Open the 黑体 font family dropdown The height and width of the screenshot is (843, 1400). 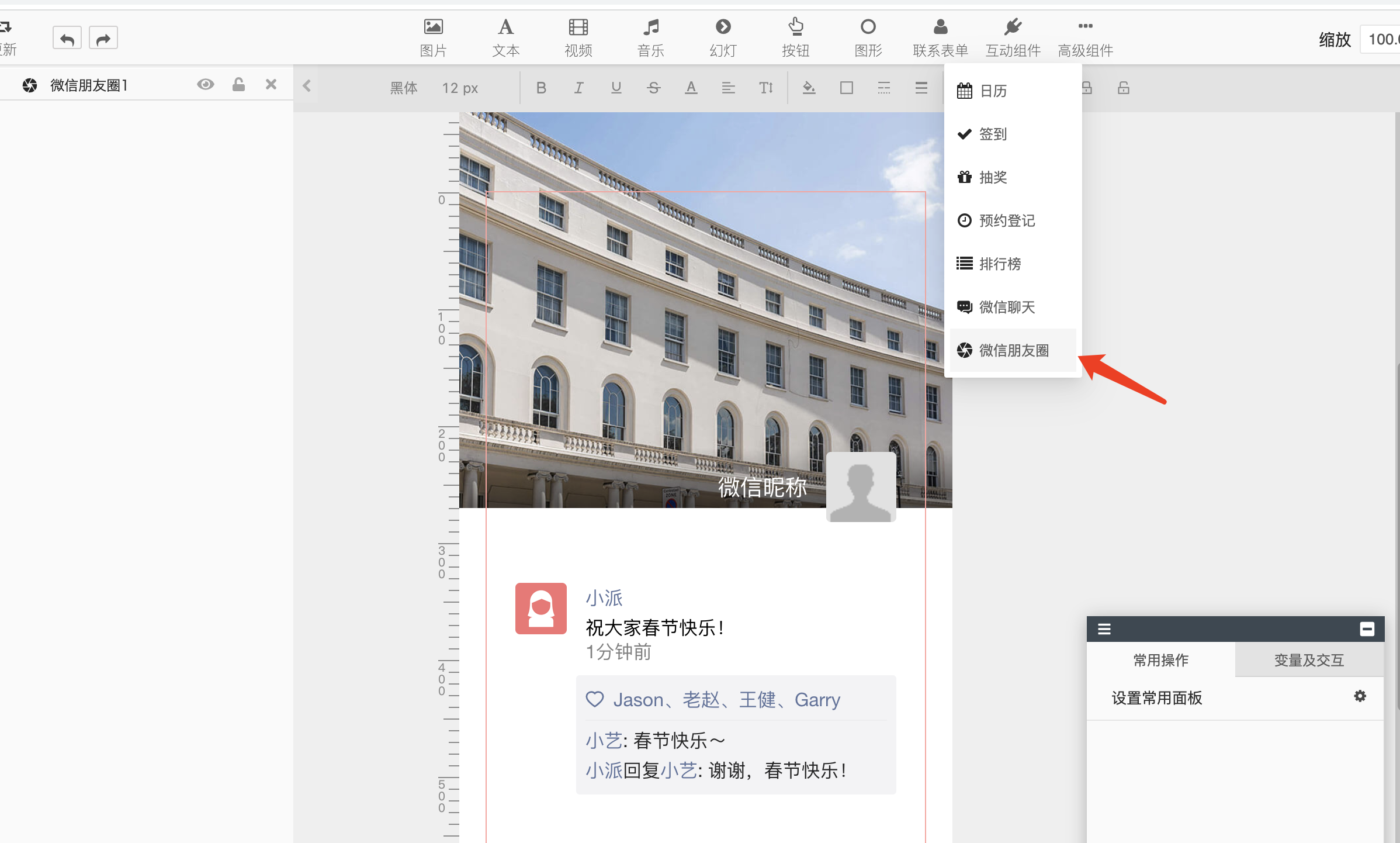tap(403, 88)
